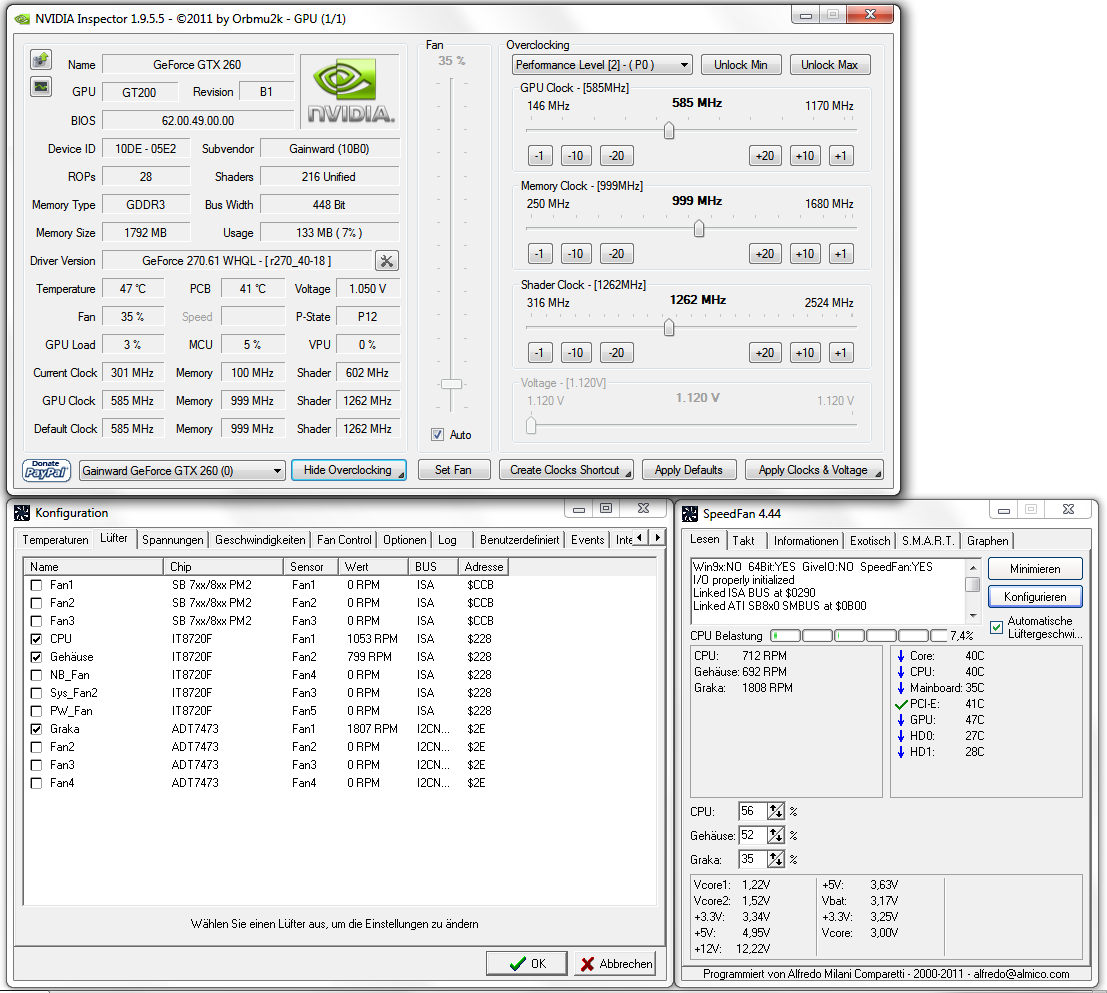1107x993 pixels.
Task: Sort fans by the Chip column header
Action: pos(225,567)
